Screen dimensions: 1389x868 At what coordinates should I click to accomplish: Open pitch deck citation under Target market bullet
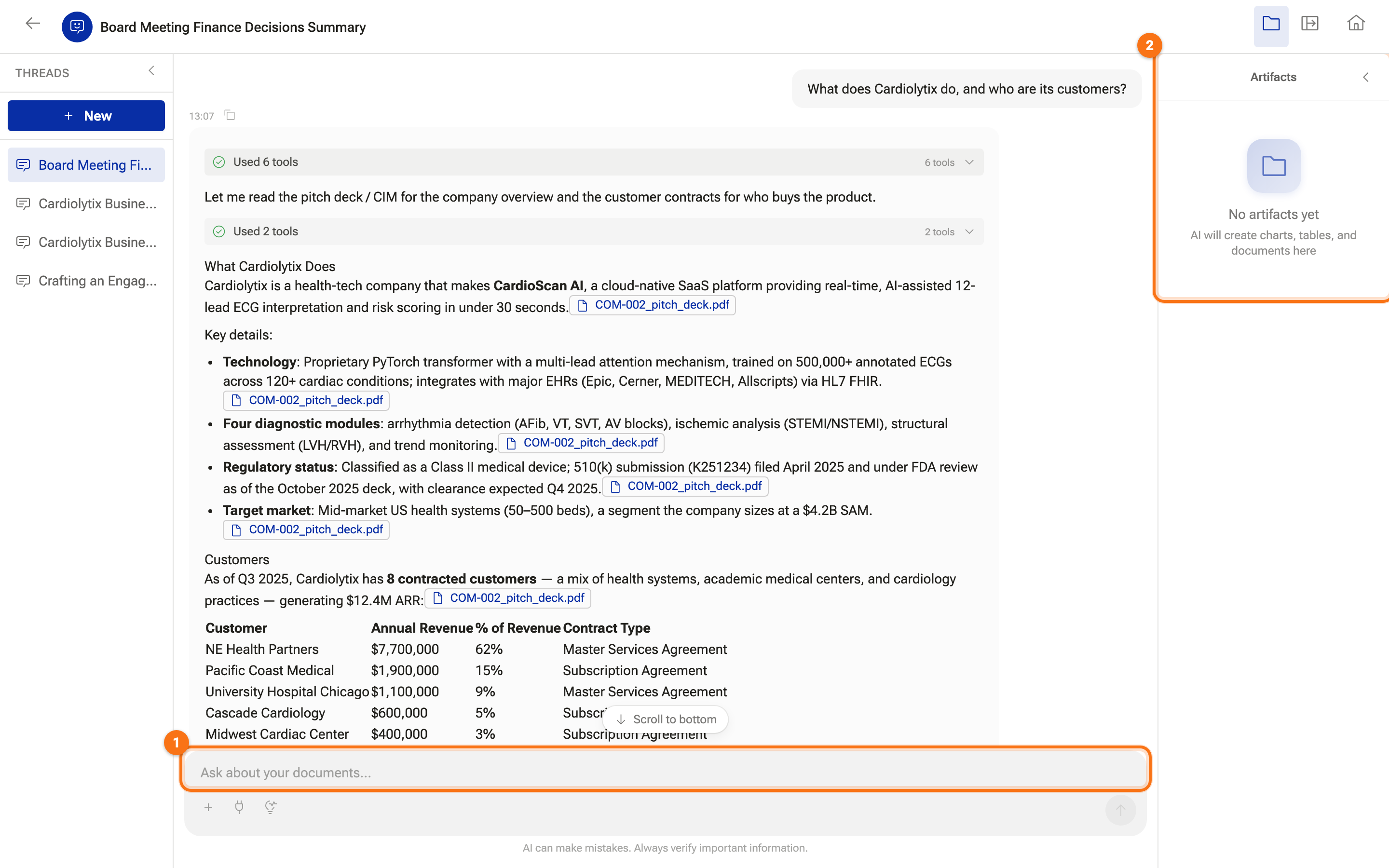click(306, 529)
